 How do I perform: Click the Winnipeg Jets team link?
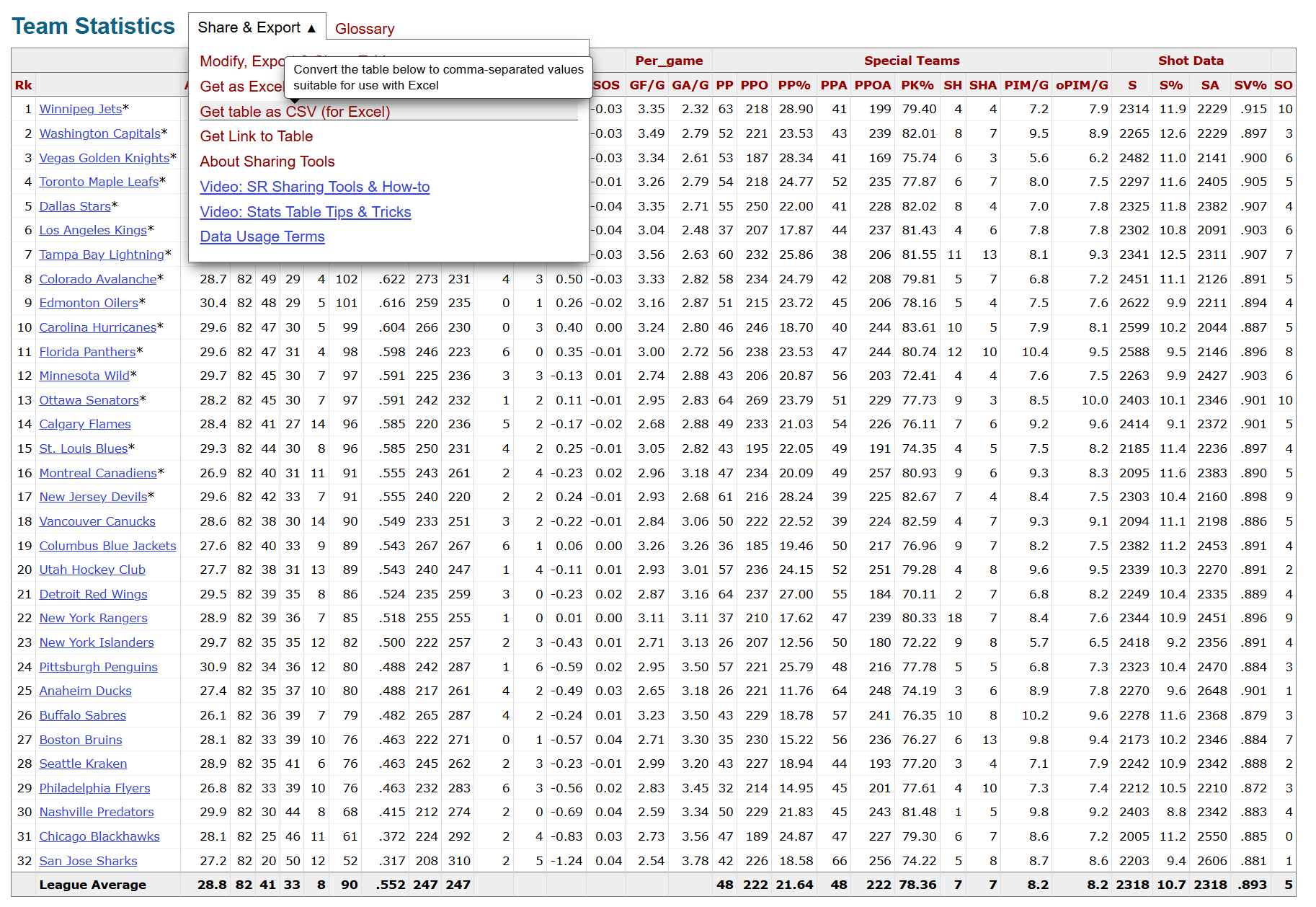(x=80, y=109)
